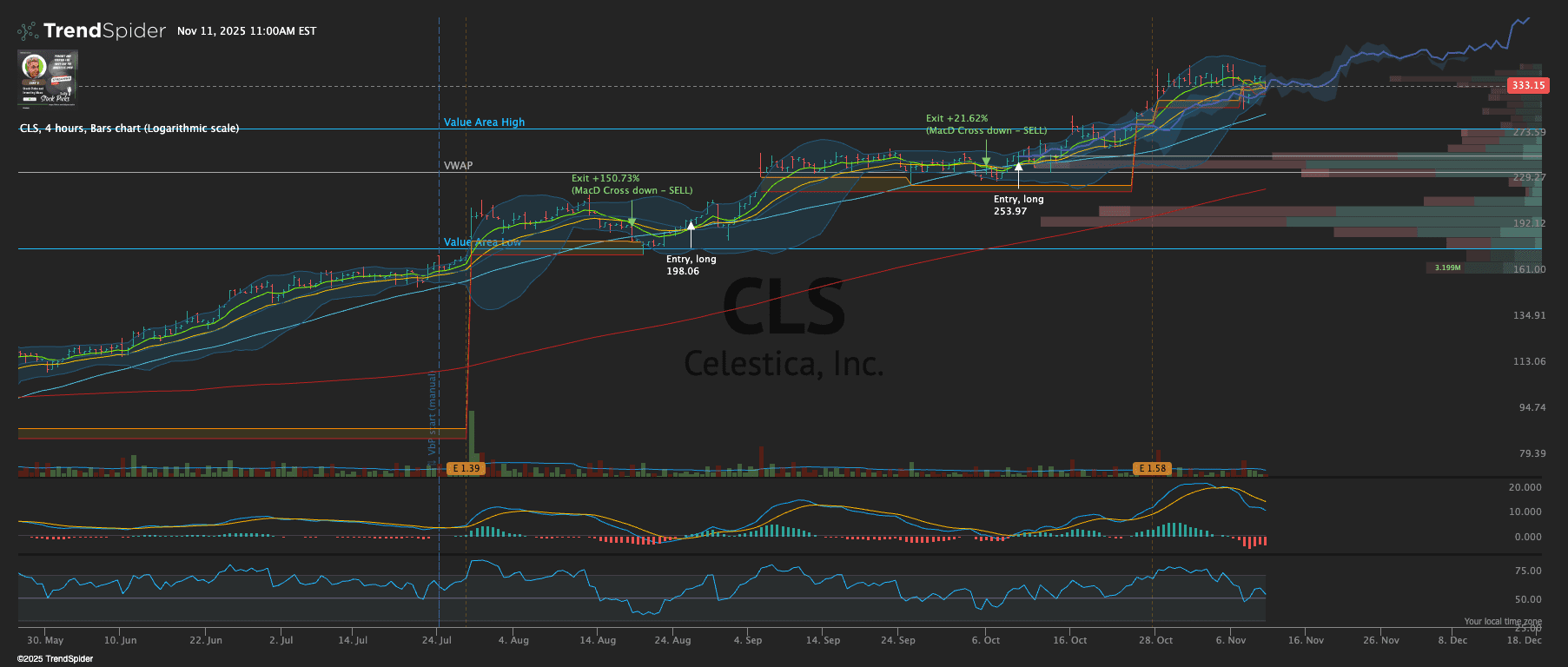Click the Your local time zone text
Image resolution: width=1568 pixels, height=667 pixels.
click(1502, 621)
